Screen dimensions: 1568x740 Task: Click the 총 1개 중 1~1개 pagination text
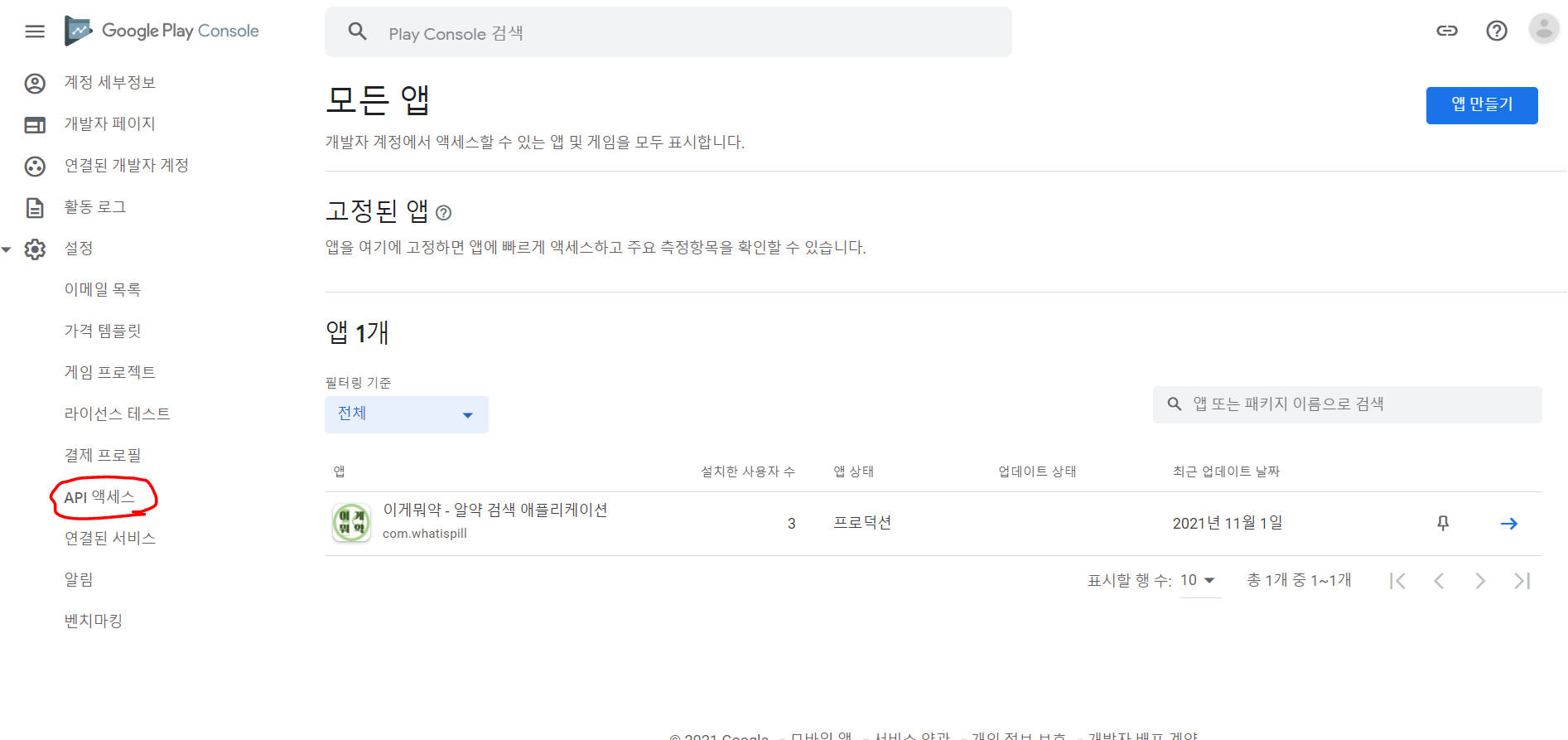[x=1300, y=580]
